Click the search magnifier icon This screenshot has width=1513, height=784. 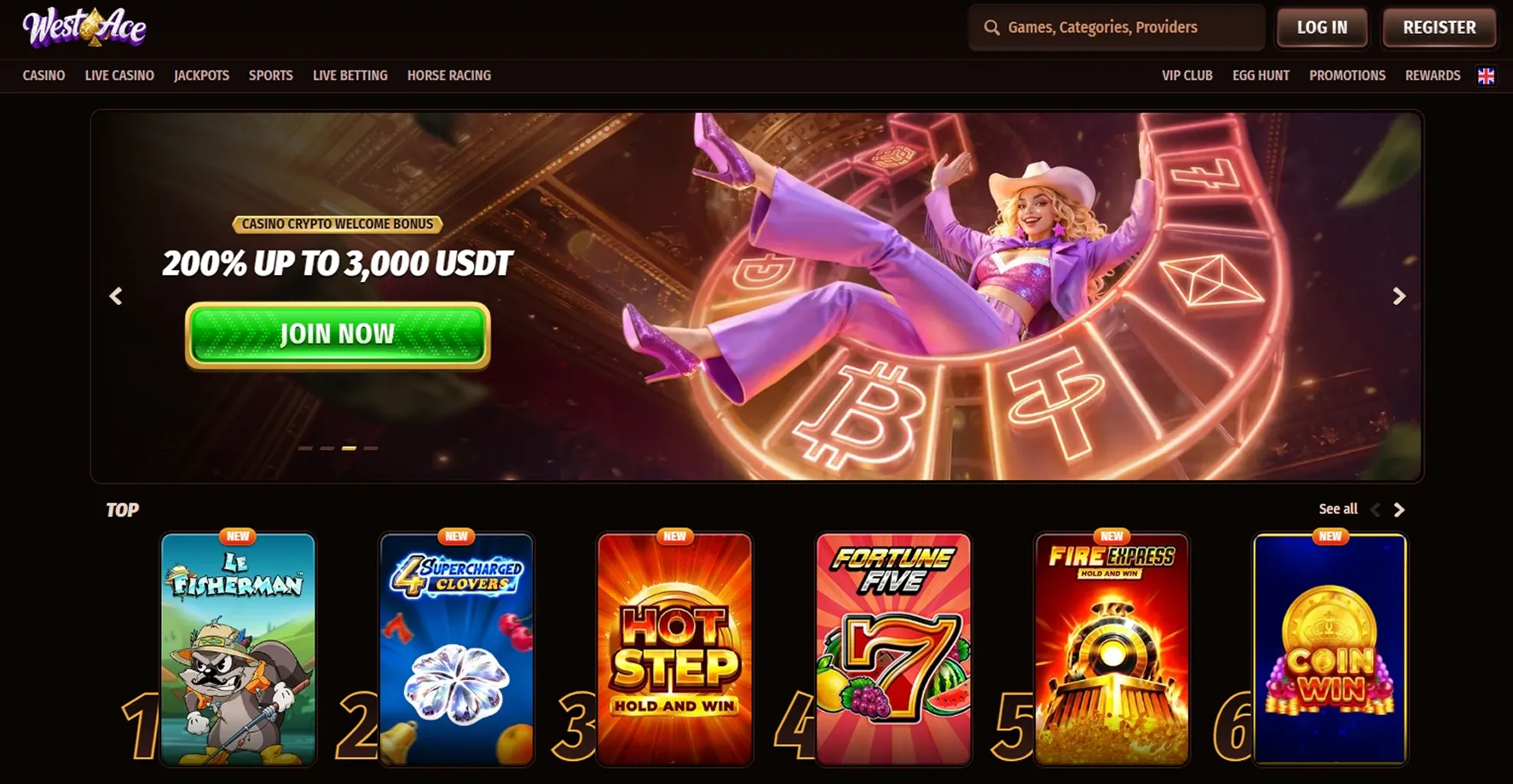991,27
